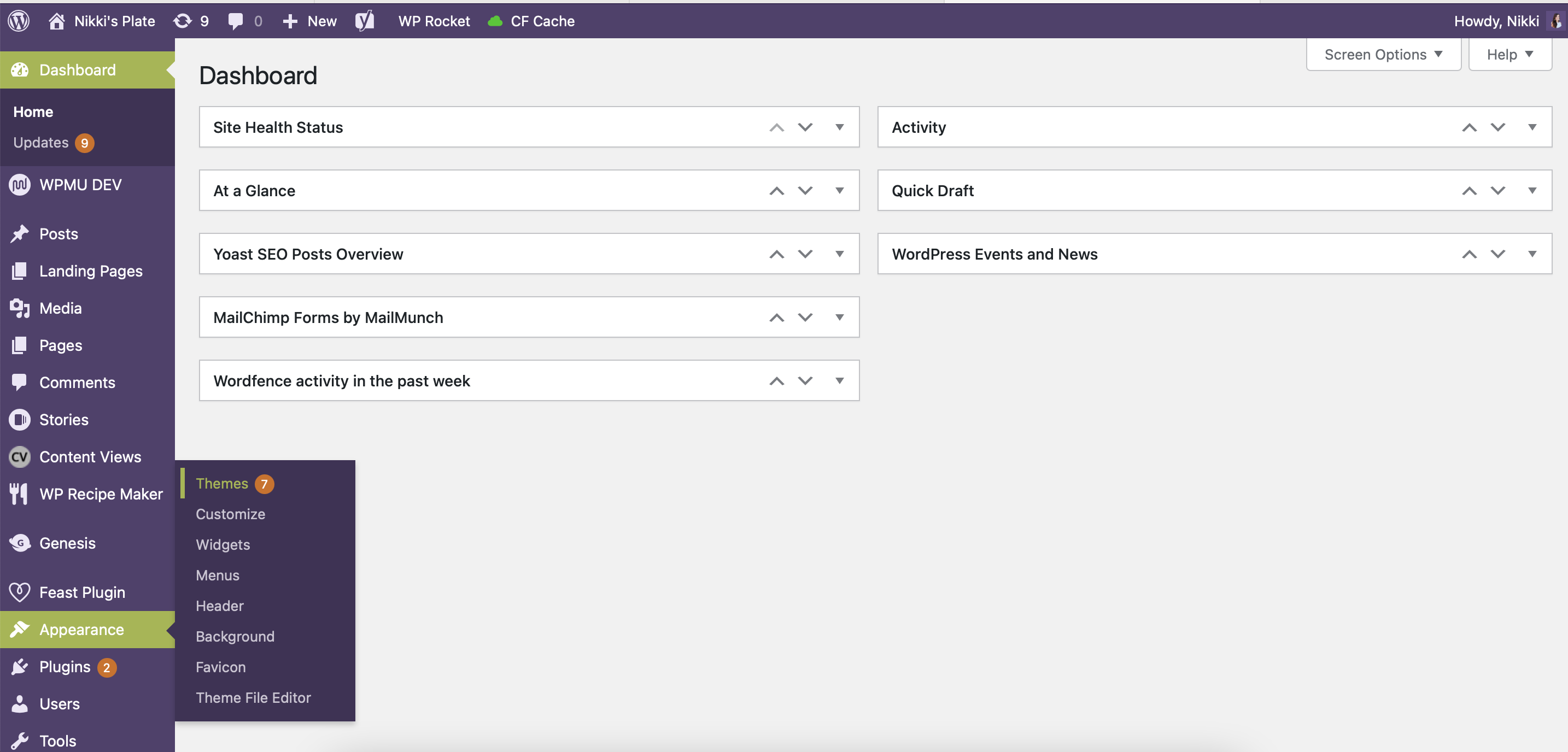Screen dimensions: 1568x752
Task: Click the Comments speech bubble sidebar icon
Action: tap(20, 382)
